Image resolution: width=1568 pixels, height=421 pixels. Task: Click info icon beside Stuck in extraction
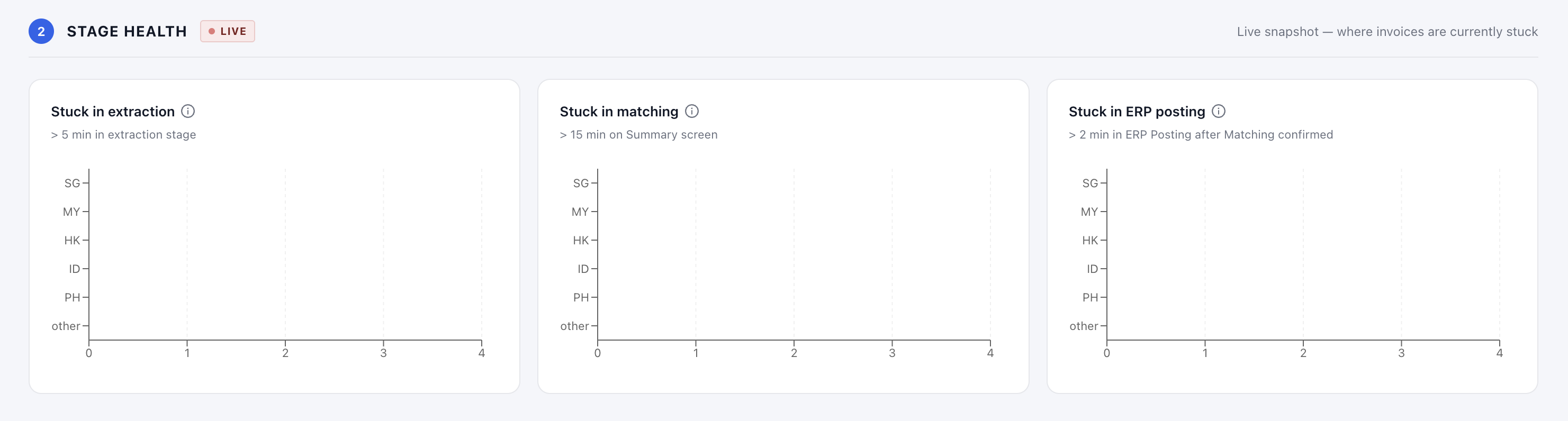pyautogui.click(x=188, y=112)
